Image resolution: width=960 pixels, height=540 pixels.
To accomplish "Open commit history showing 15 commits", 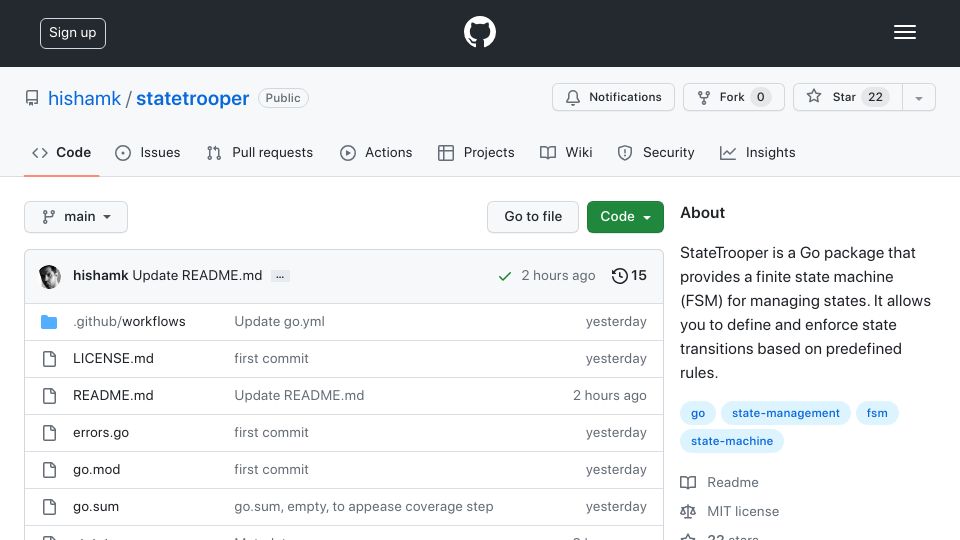I will 629,276.
